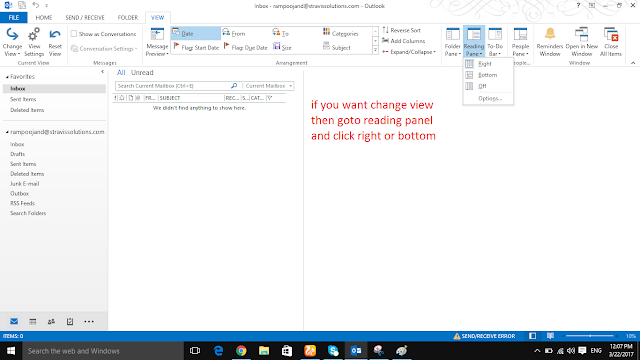The image size is (640, 360).
Task: Click the Search Current Mailbox field
Action: click(173, 86)
